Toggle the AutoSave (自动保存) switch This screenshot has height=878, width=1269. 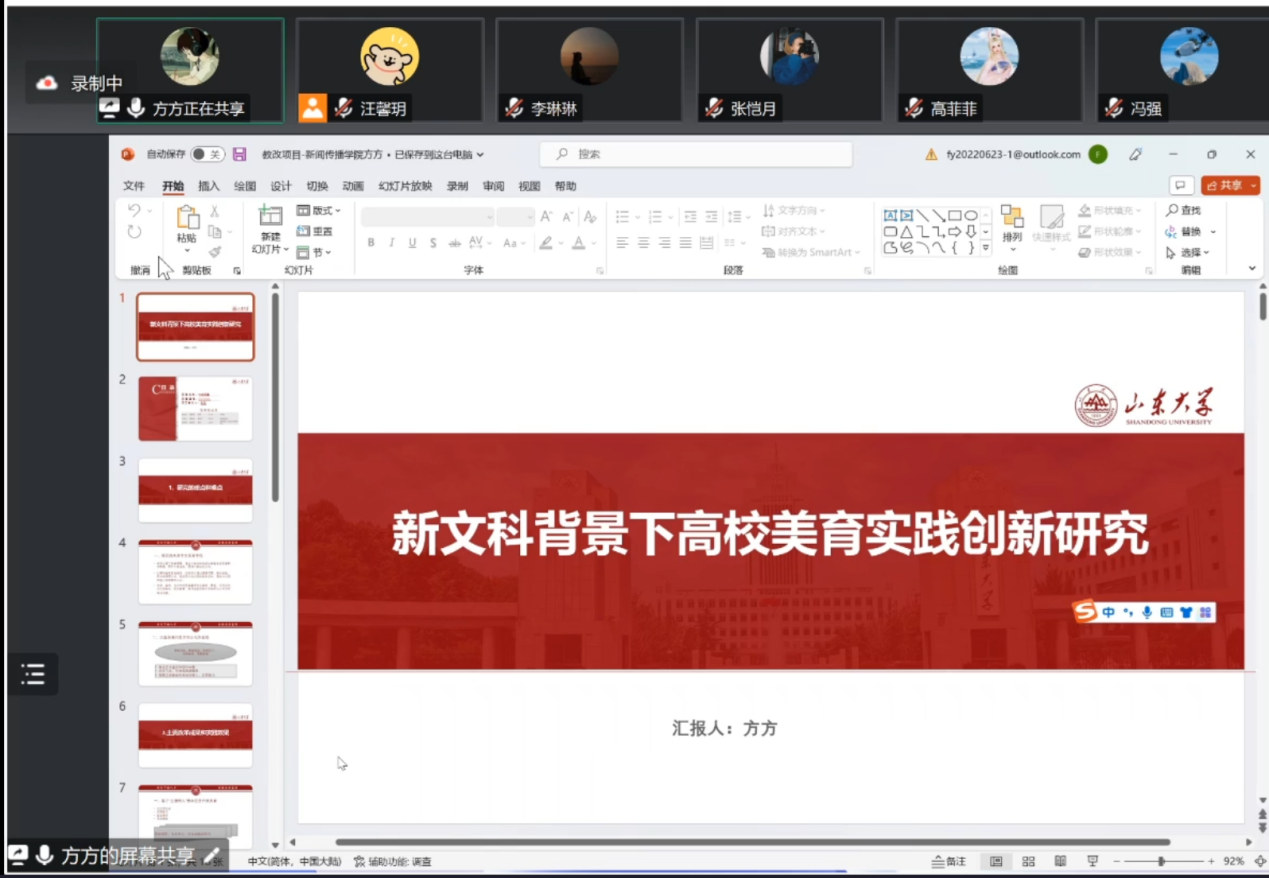coord(208,154)
